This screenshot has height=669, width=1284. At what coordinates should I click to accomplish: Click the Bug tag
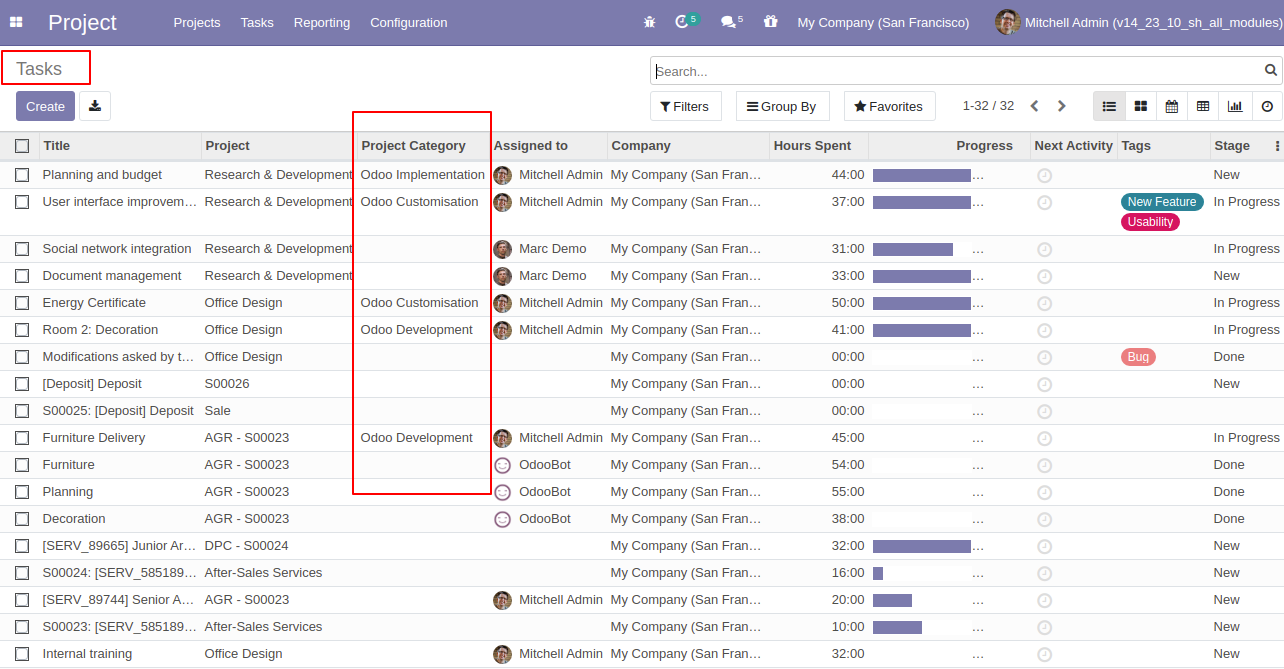tap(1138, 357)
